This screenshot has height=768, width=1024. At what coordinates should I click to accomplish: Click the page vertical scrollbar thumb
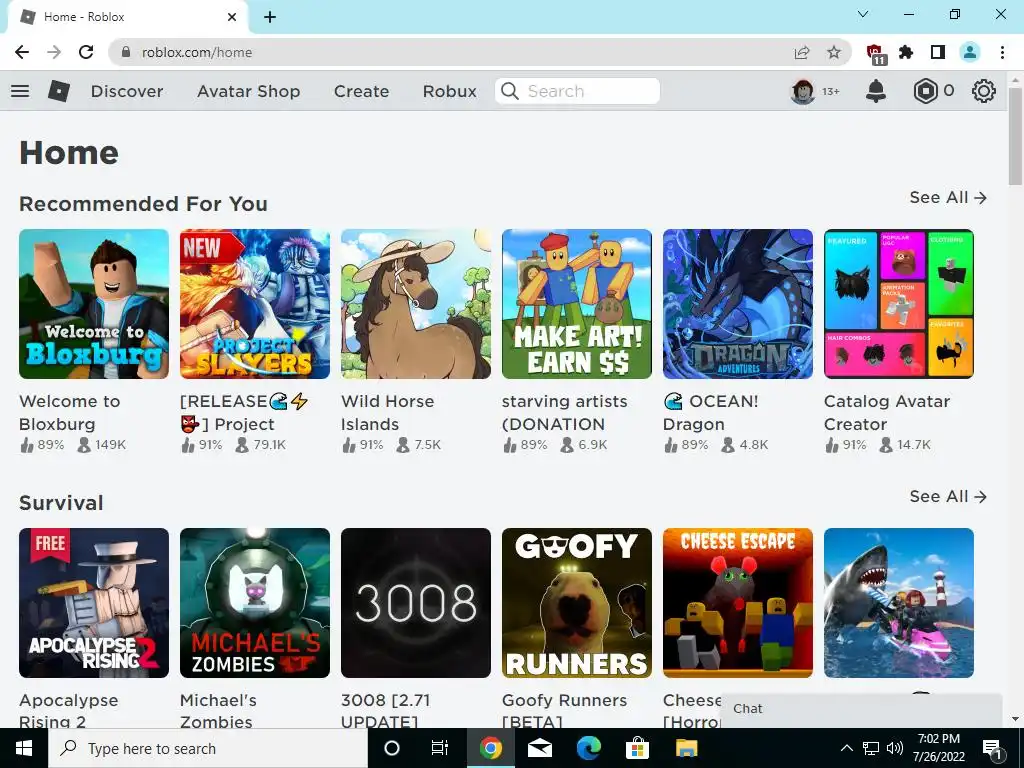1015,136
